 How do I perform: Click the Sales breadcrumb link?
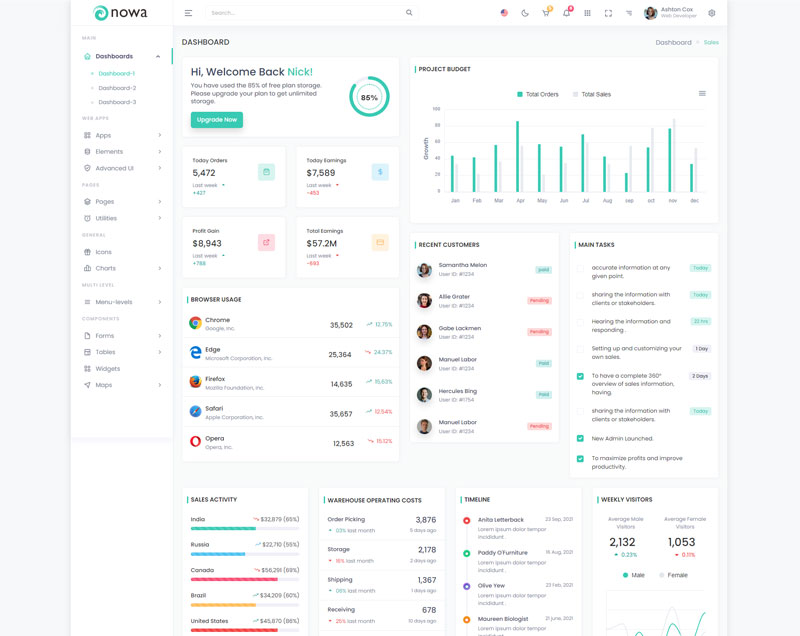(x=711, y=43)
